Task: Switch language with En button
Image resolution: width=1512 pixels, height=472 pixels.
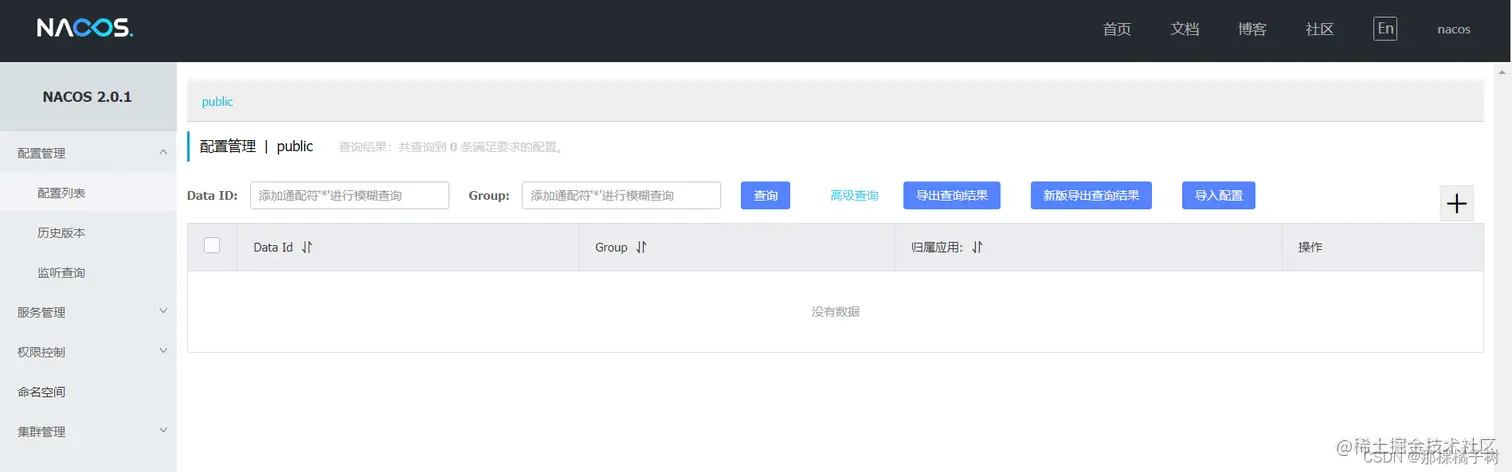Action: point(1385,28)
